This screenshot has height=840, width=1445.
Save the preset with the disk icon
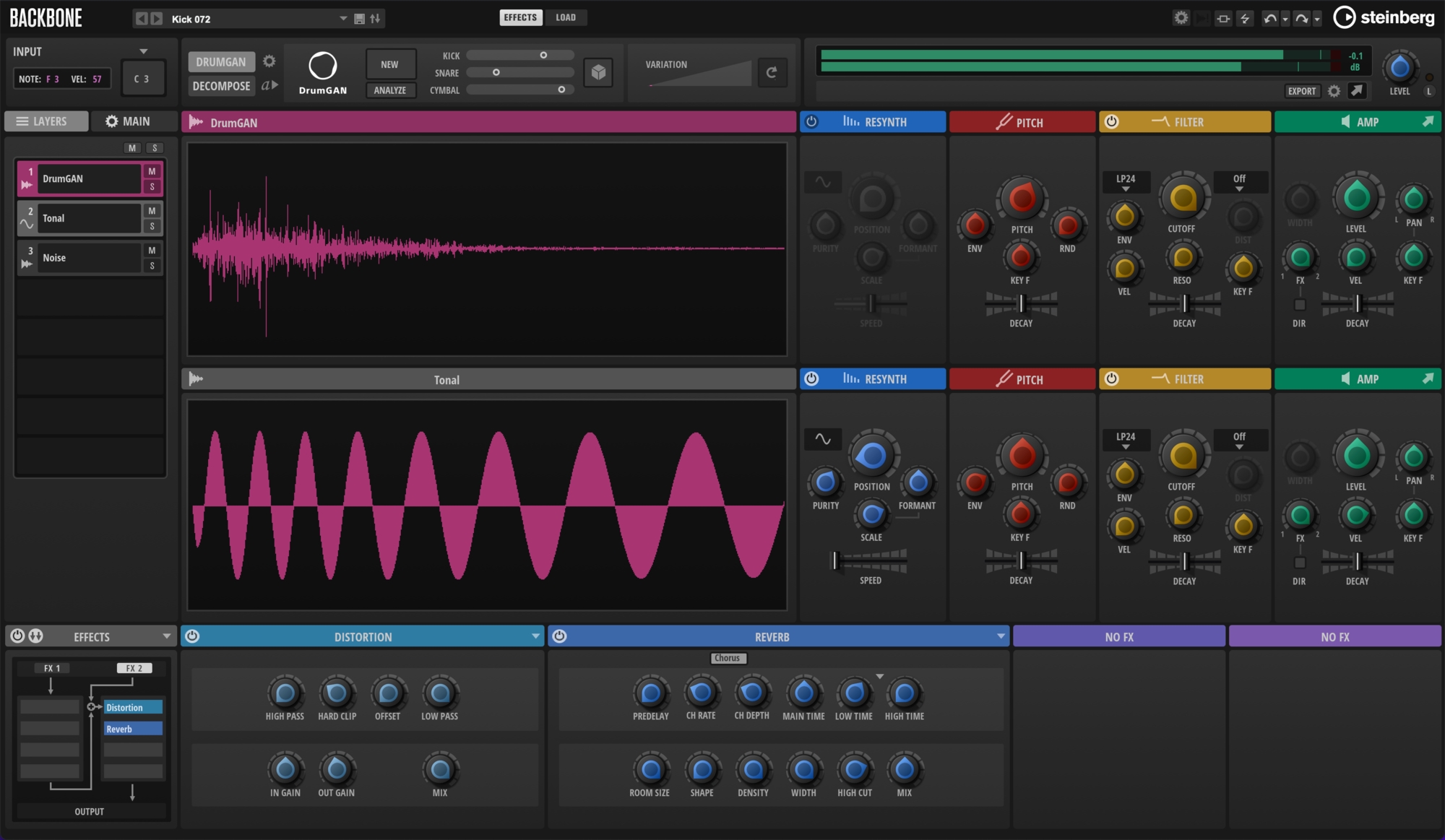coord(359,18)
